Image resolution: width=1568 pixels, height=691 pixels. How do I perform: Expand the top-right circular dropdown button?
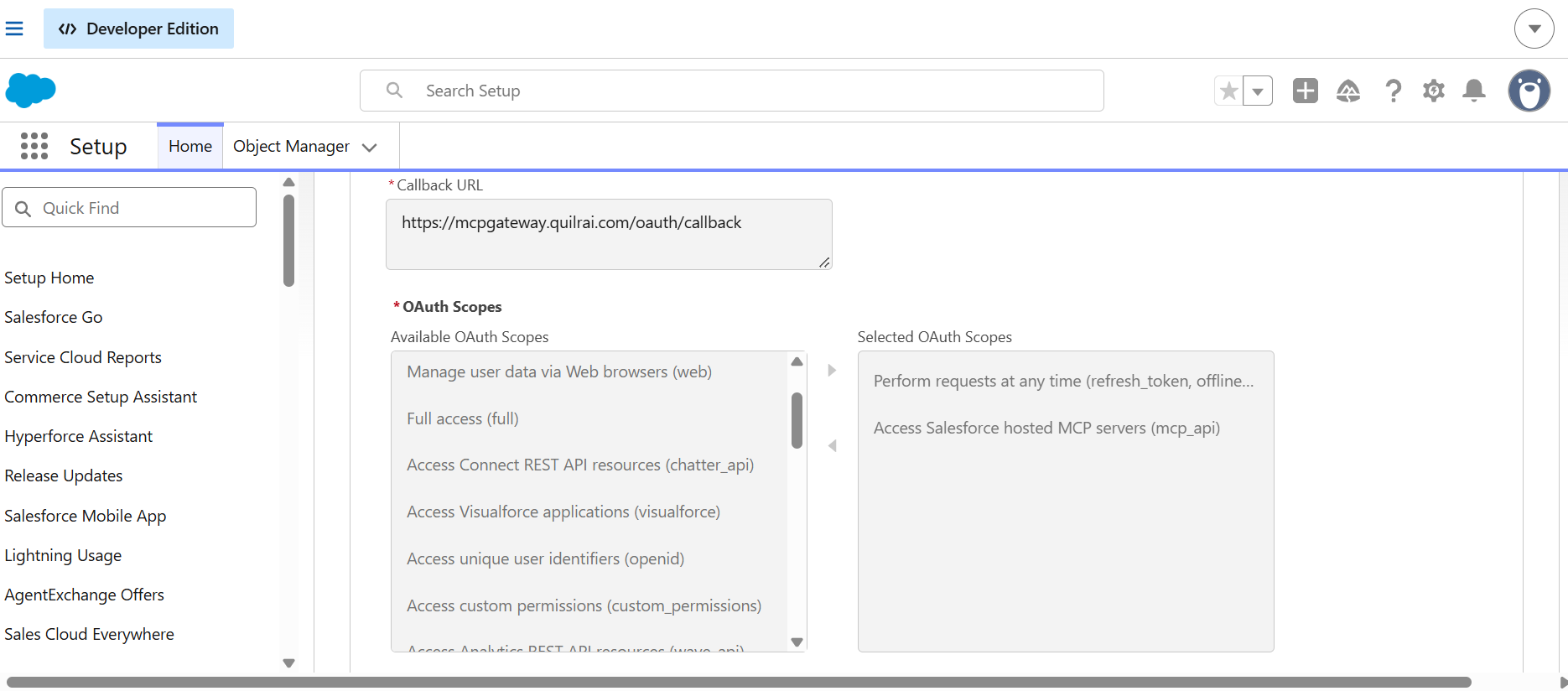coord(1534,29)
